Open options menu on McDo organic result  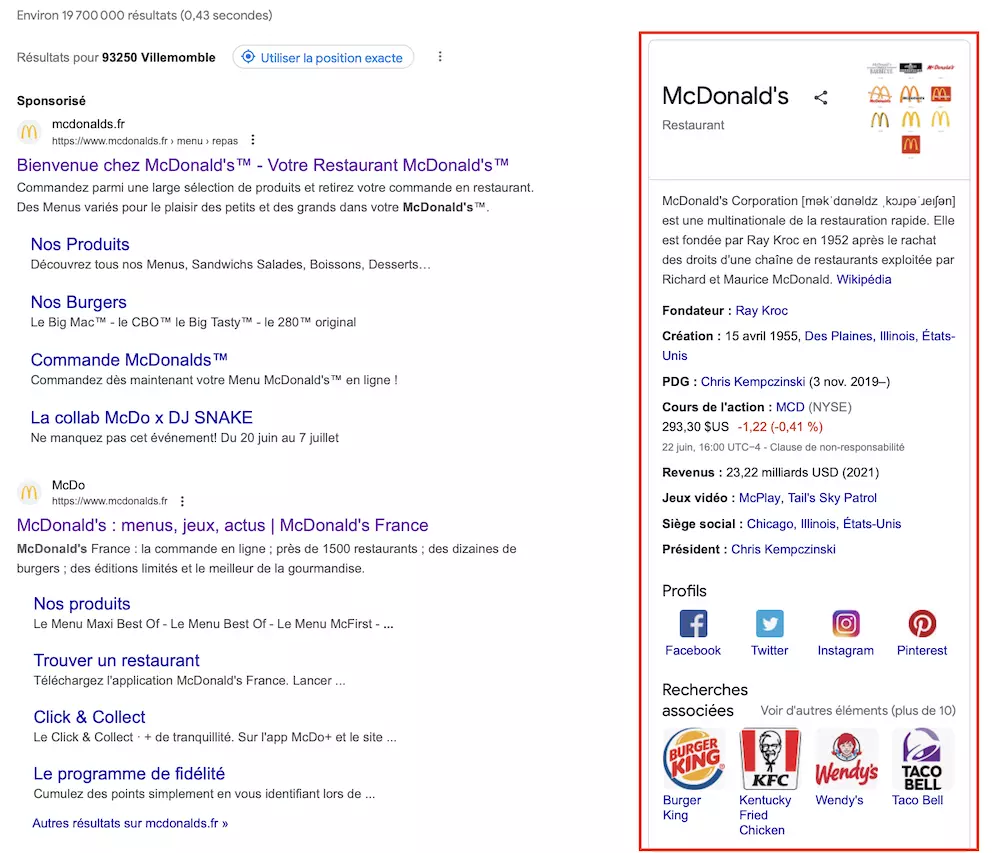point(182,500)
